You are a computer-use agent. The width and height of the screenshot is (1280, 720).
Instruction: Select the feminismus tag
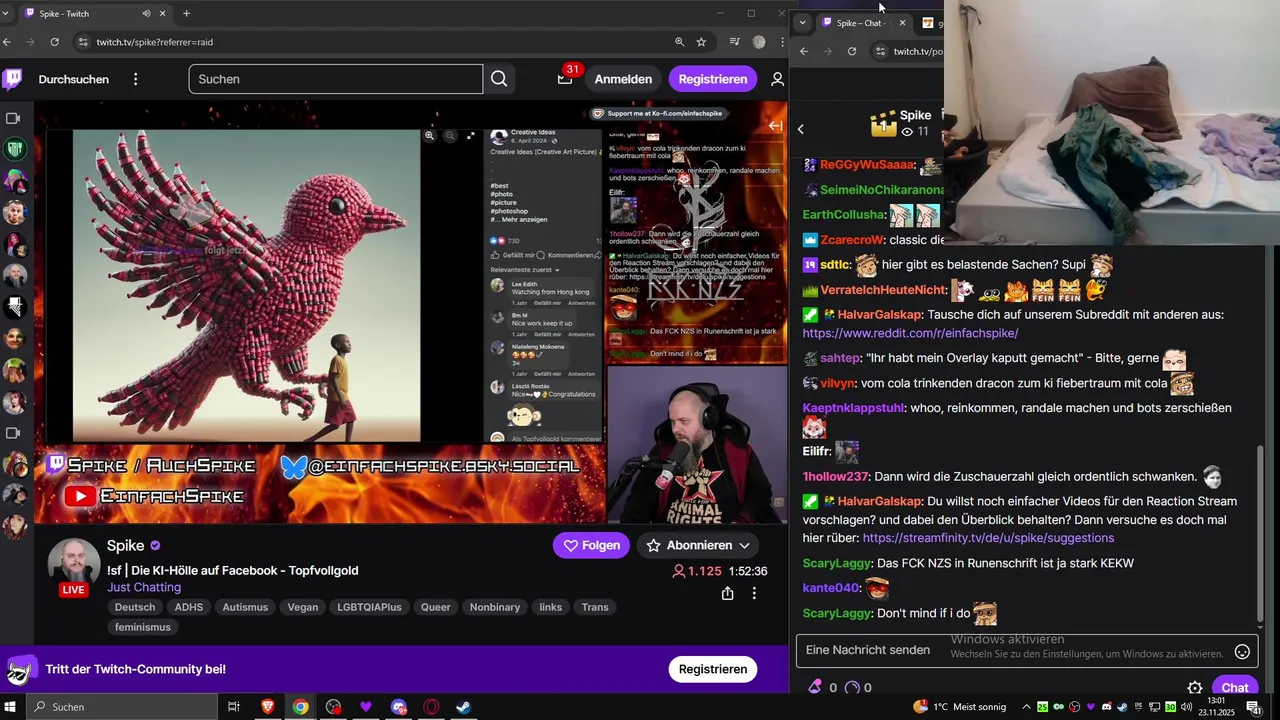(143, 627)
